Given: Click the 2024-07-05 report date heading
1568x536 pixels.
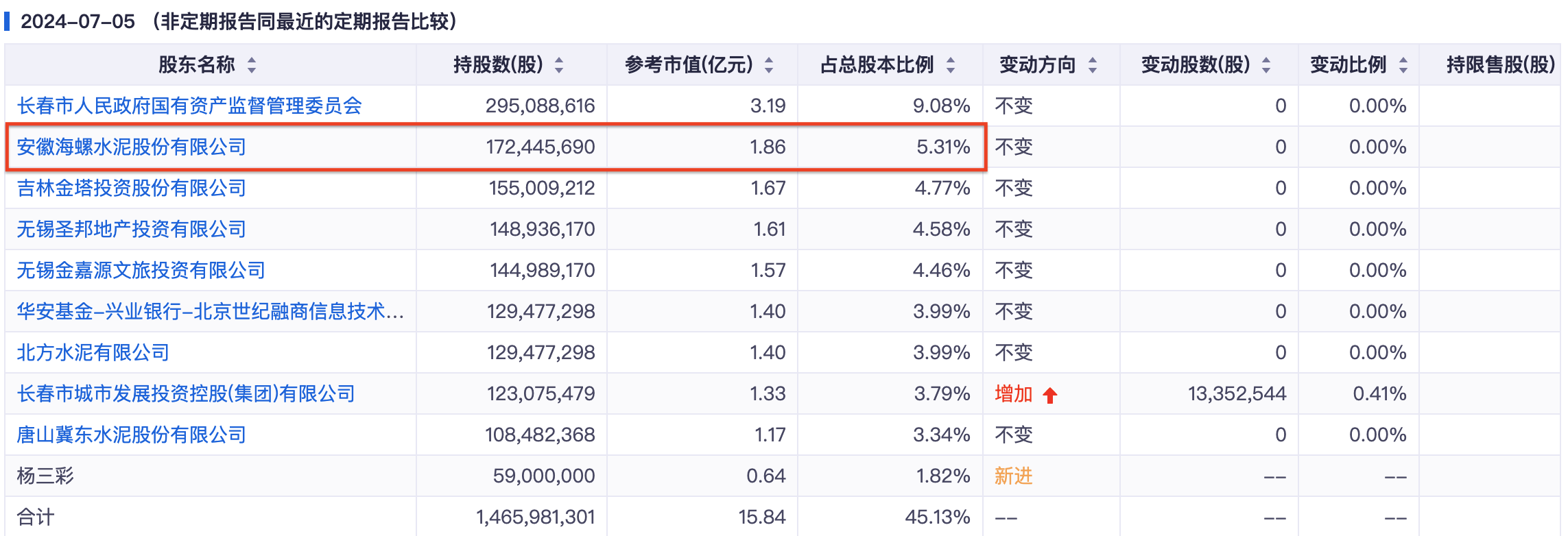Looking at the screenshot, I should tap(78, 22).
